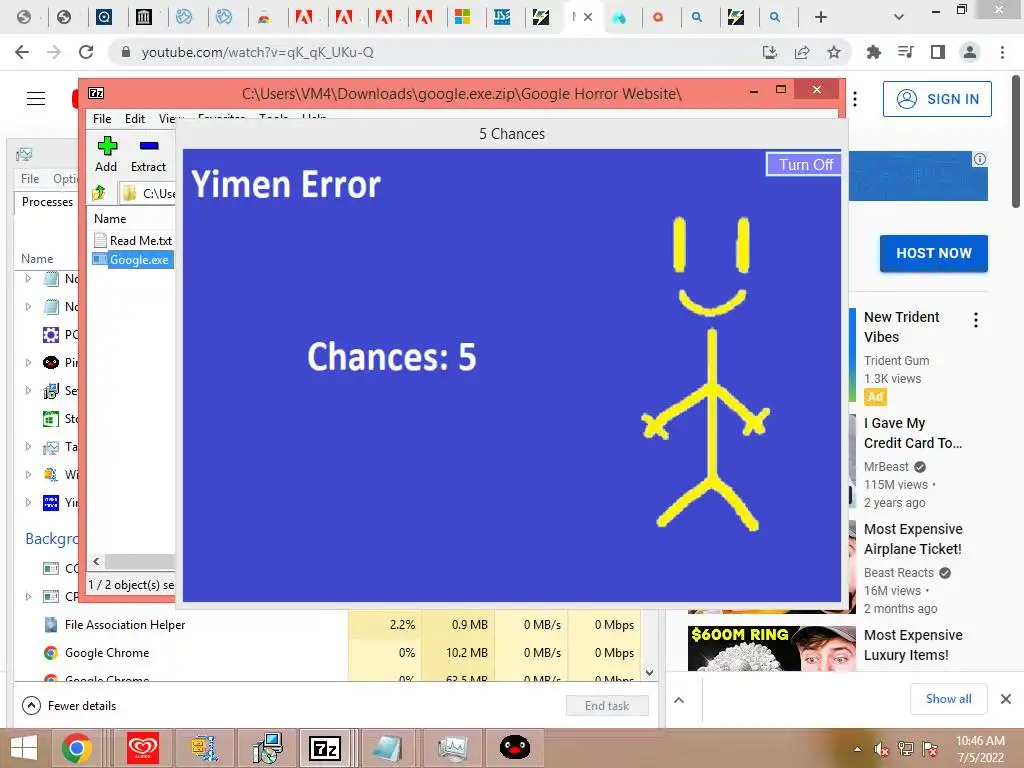The width and height of the screenshot is (1024, 768).
Task: Expand the Pingu process row in Task Manager
Action: pos(28,362)
